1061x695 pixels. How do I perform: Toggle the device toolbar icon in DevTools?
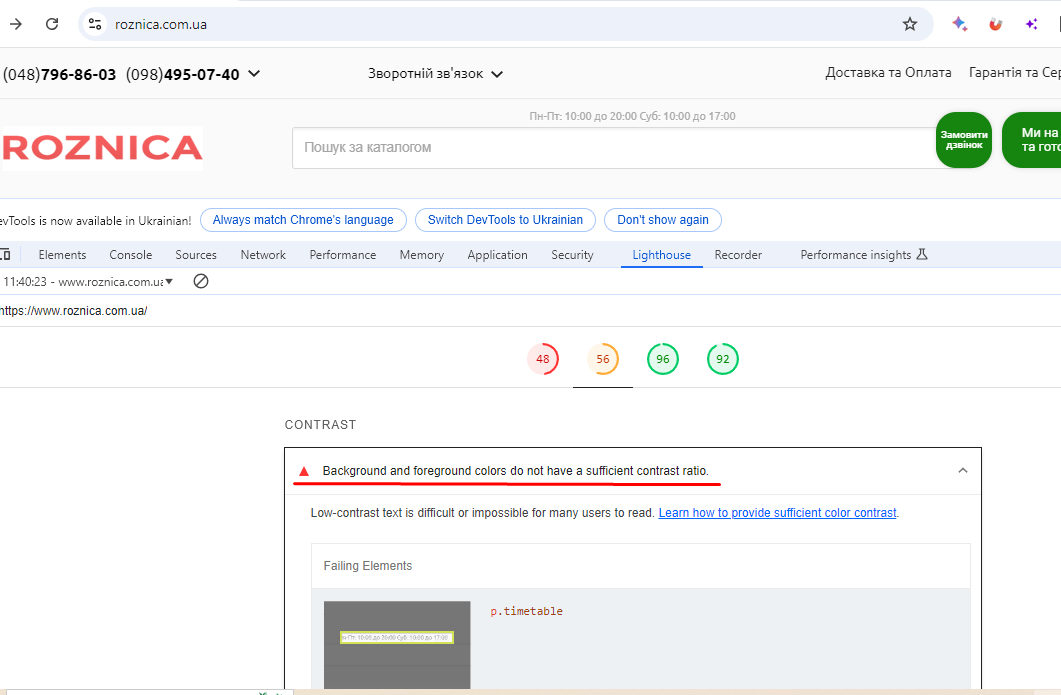[5, 255]
